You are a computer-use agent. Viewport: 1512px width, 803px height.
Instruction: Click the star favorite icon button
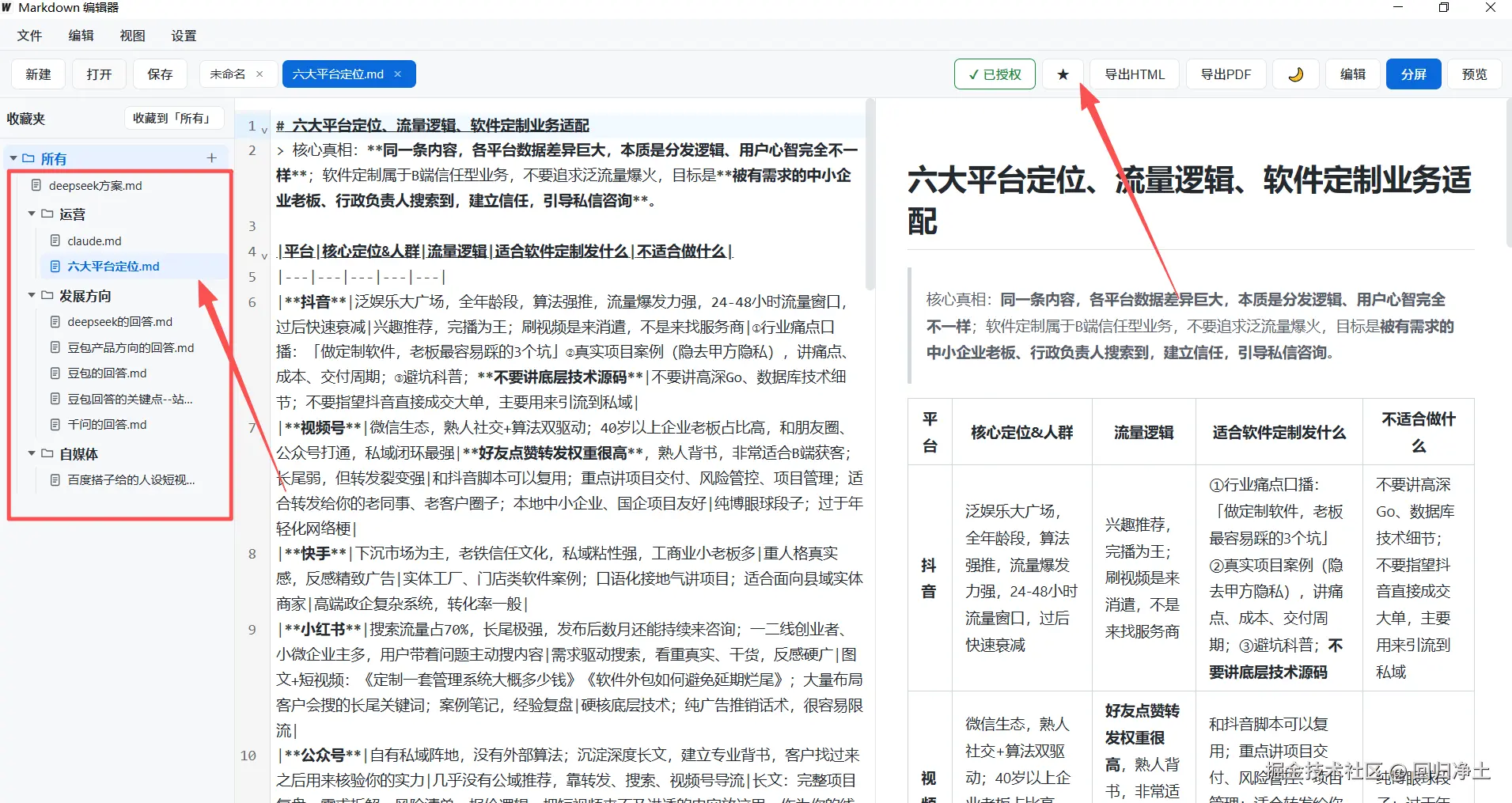[1063, 74]
